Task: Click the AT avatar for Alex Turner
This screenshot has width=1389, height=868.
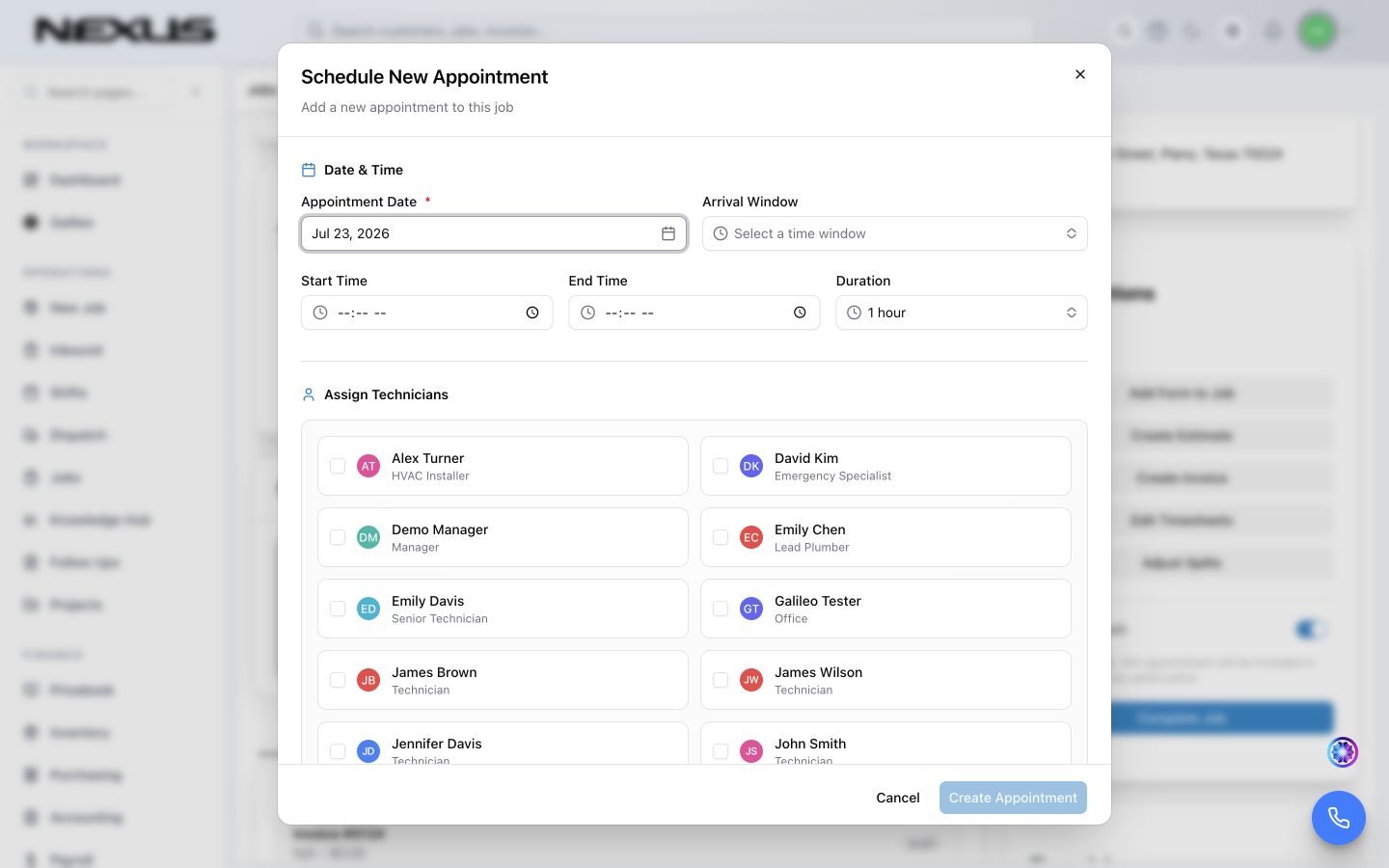Action: click(x=368, y=466)
